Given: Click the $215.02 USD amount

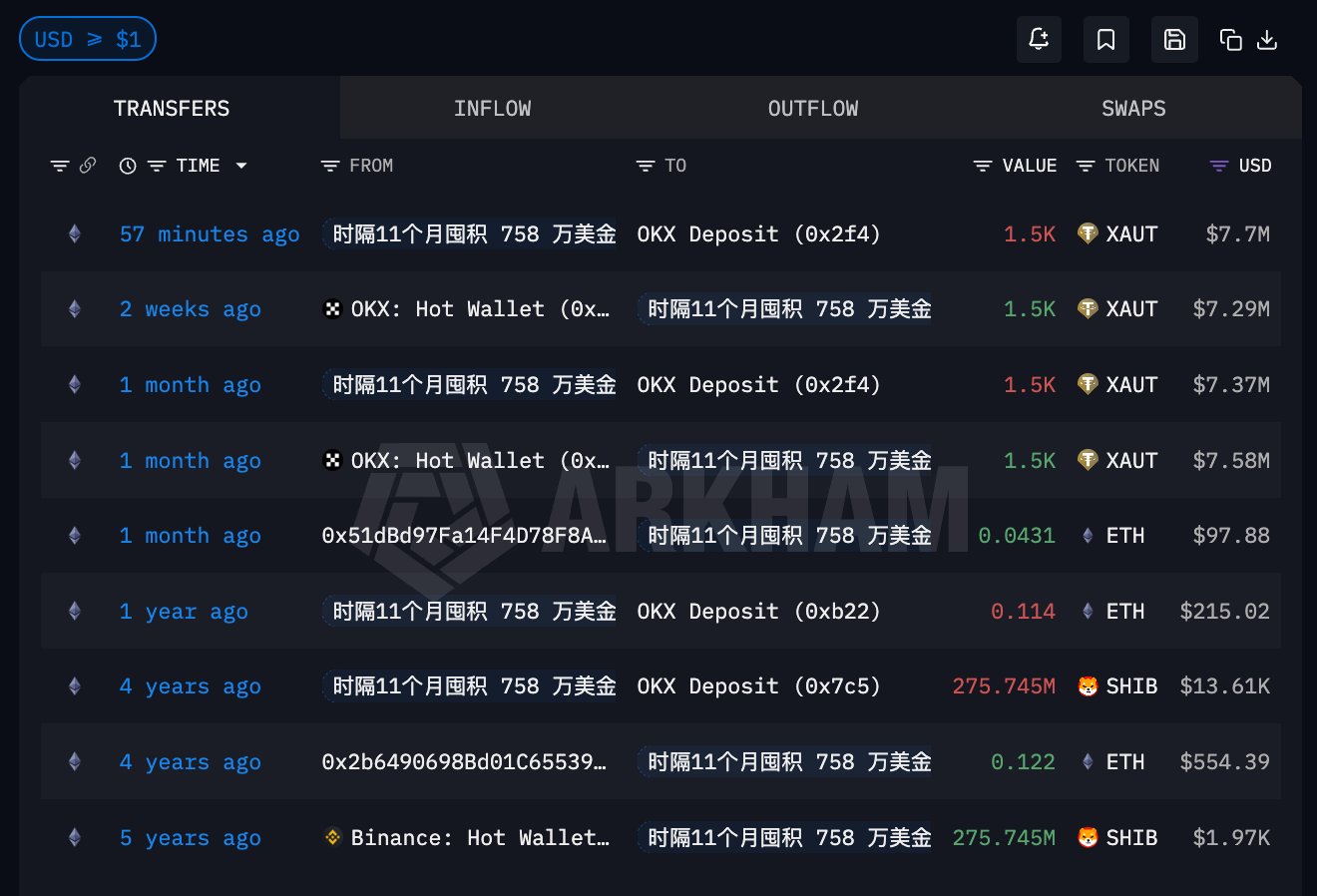Looking at the screenshot, I should (x=1225, y=612).
